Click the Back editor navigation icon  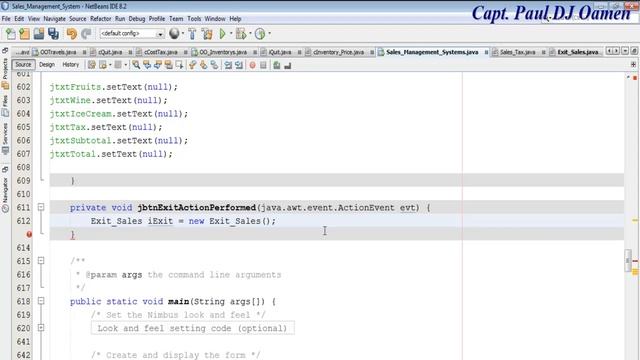(x=102, y=65)
